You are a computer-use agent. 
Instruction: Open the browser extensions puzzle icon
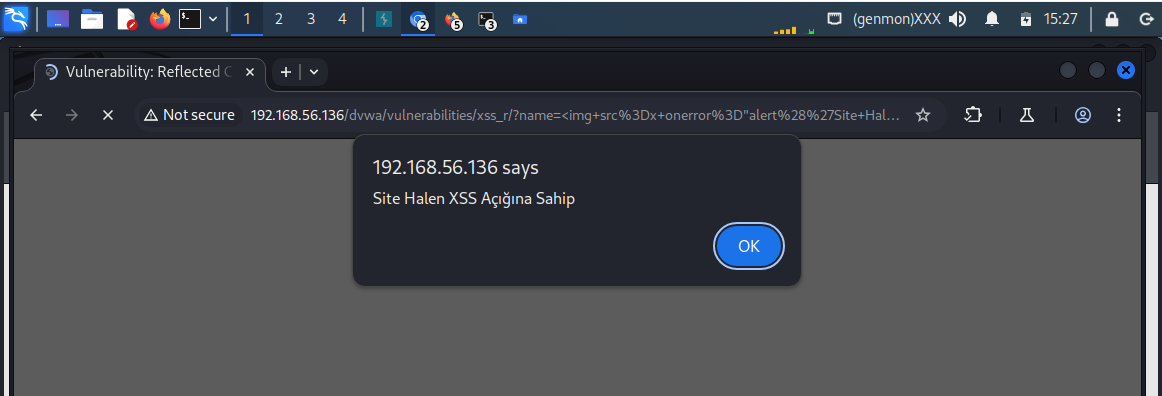[973, 115]
